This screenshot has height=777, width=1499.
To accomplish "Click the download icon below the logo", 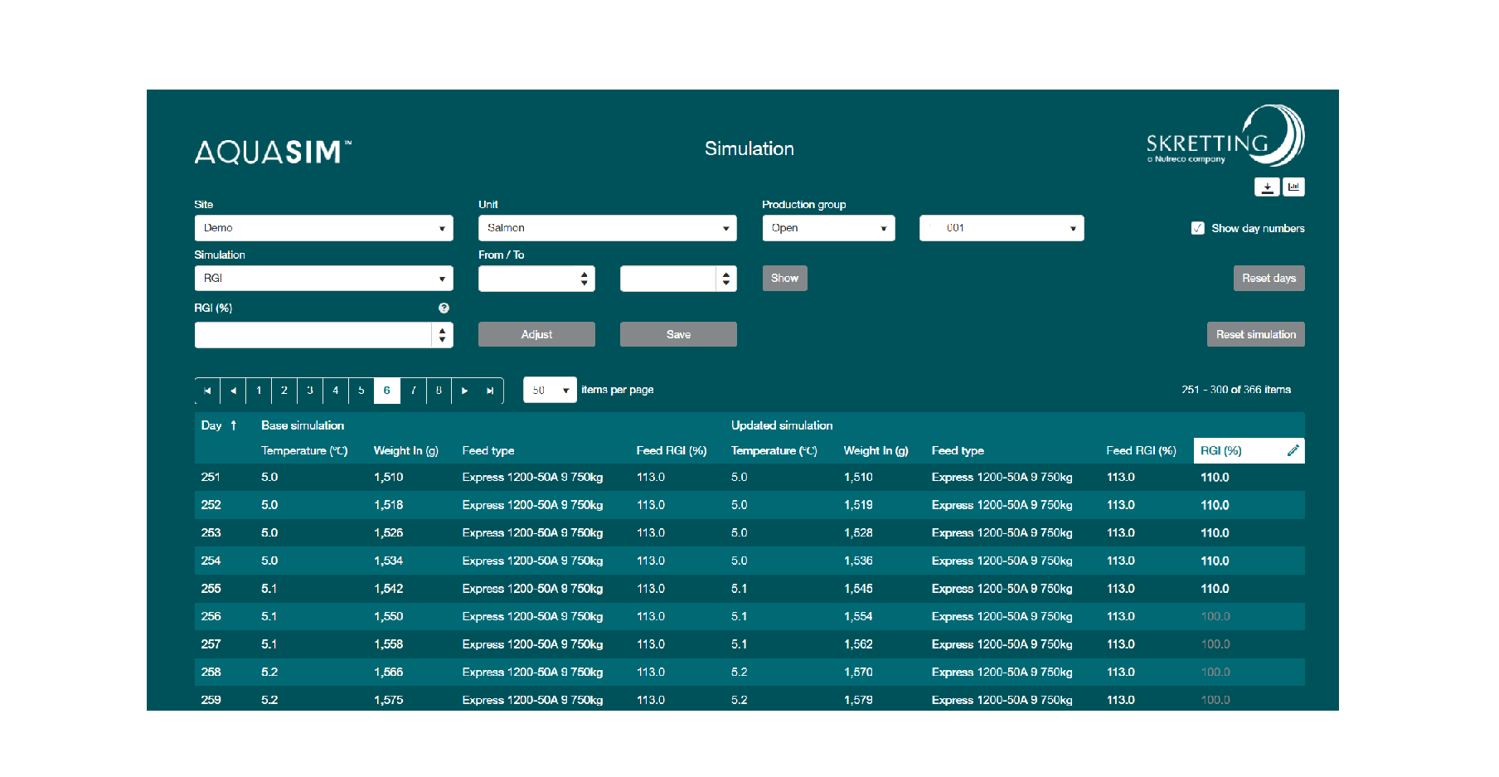I will (x=1268, y=187).
